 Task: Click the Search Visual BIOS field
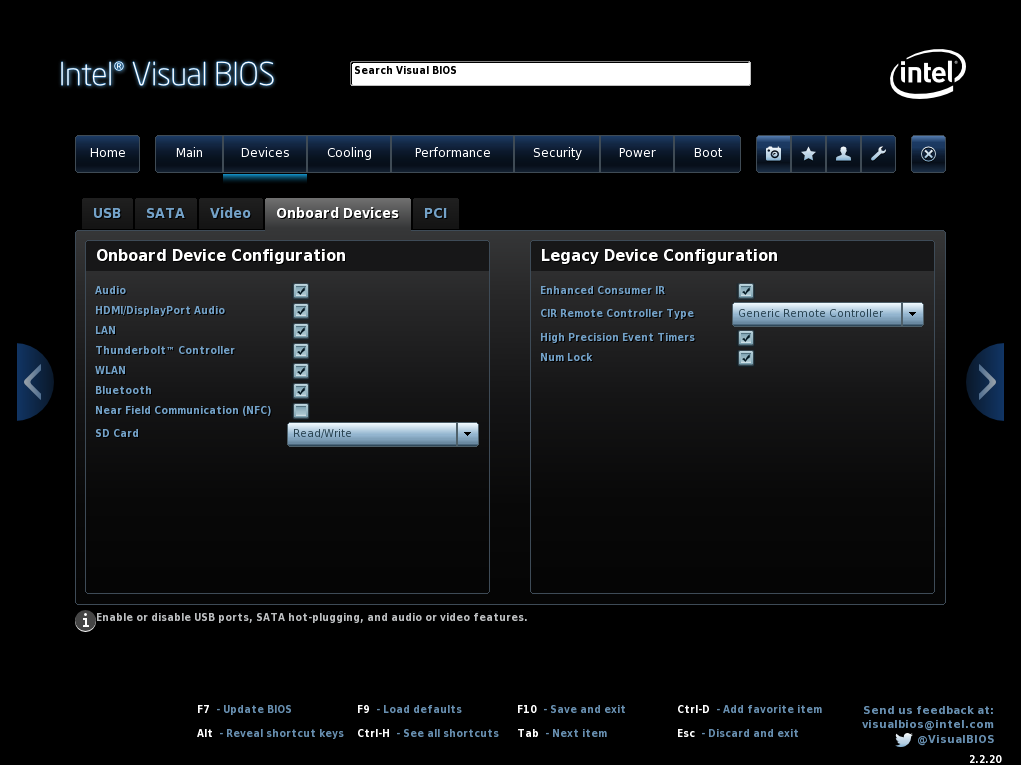(x=550, y=74)
